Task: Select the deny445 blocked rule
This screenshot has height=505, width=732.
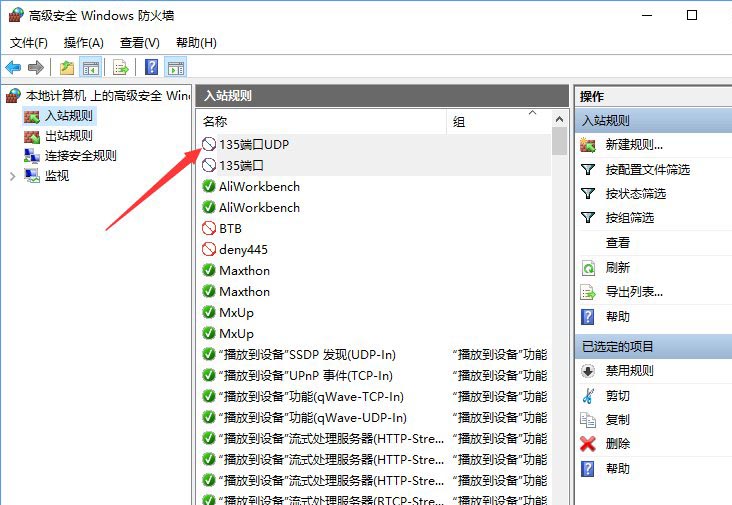Action: pyautogui.click(x=243, y=249)
